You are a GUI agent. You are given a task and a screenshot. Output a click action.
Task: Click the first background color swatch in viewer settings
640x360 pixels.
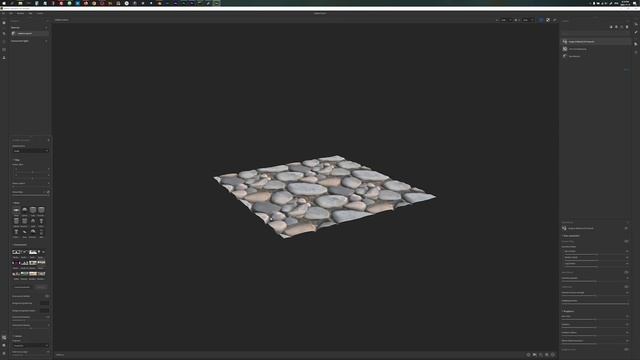pyautogui.click(x=44, y=303)
